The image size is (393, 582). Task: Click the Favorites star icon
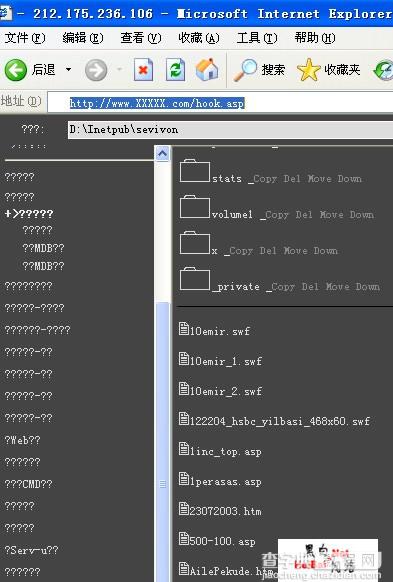308,70
